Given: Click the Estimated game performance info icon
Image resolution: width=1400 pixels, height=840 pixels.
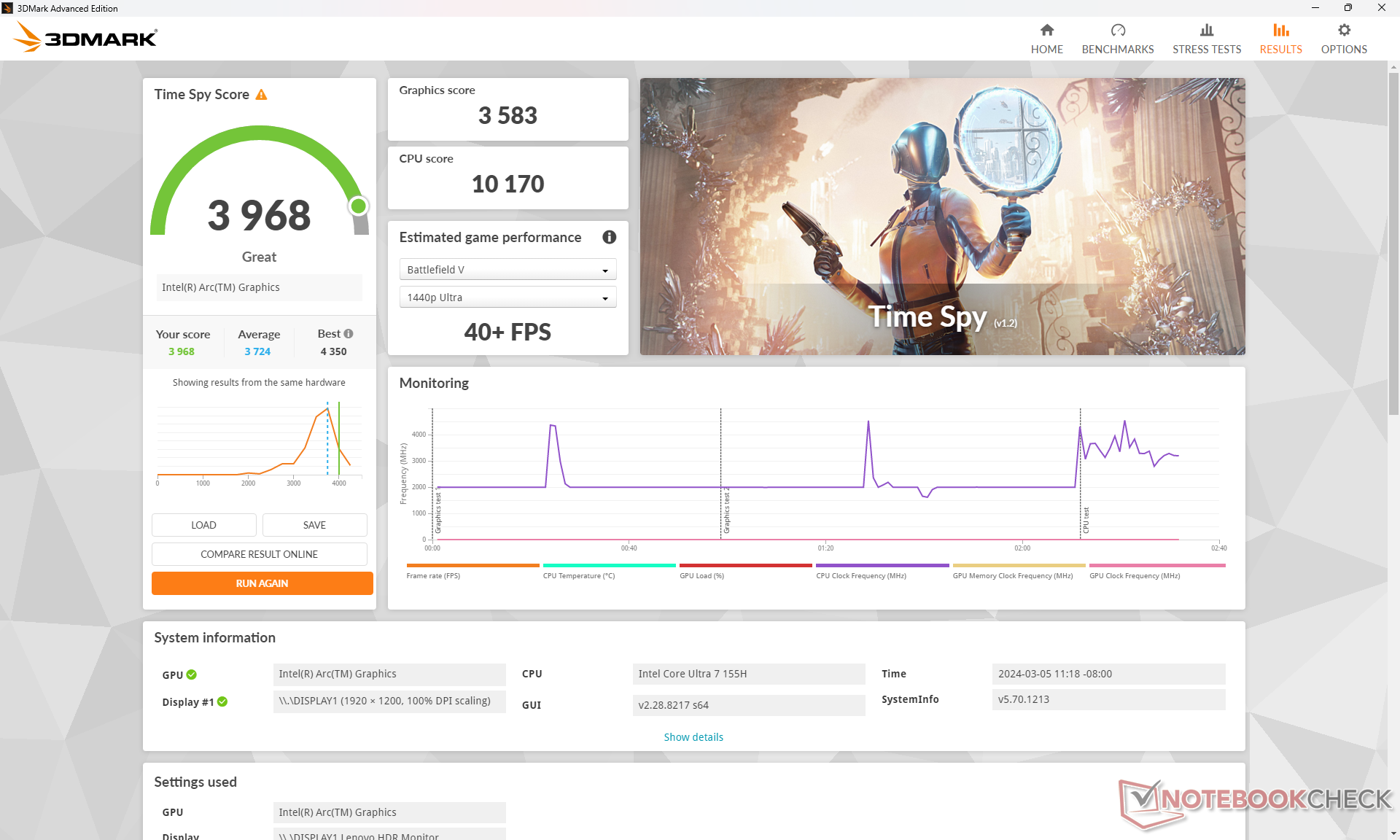Looking at the screenshot, I should tap(609, 237).
